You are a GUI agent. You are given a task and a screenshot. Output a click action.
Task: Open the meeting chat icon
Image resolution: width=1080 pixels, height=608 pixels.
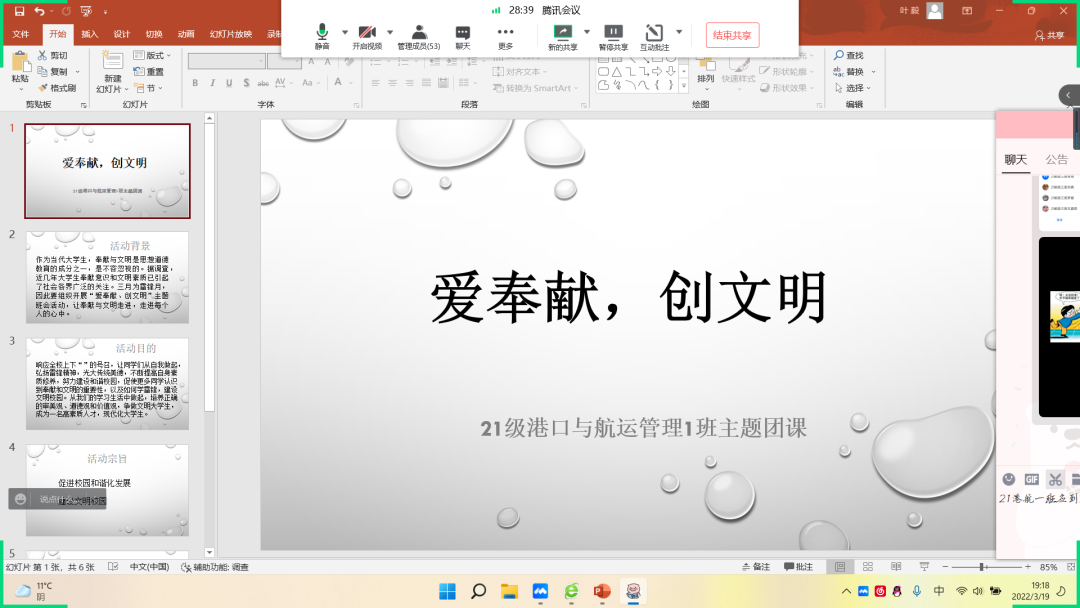[463, 33]
